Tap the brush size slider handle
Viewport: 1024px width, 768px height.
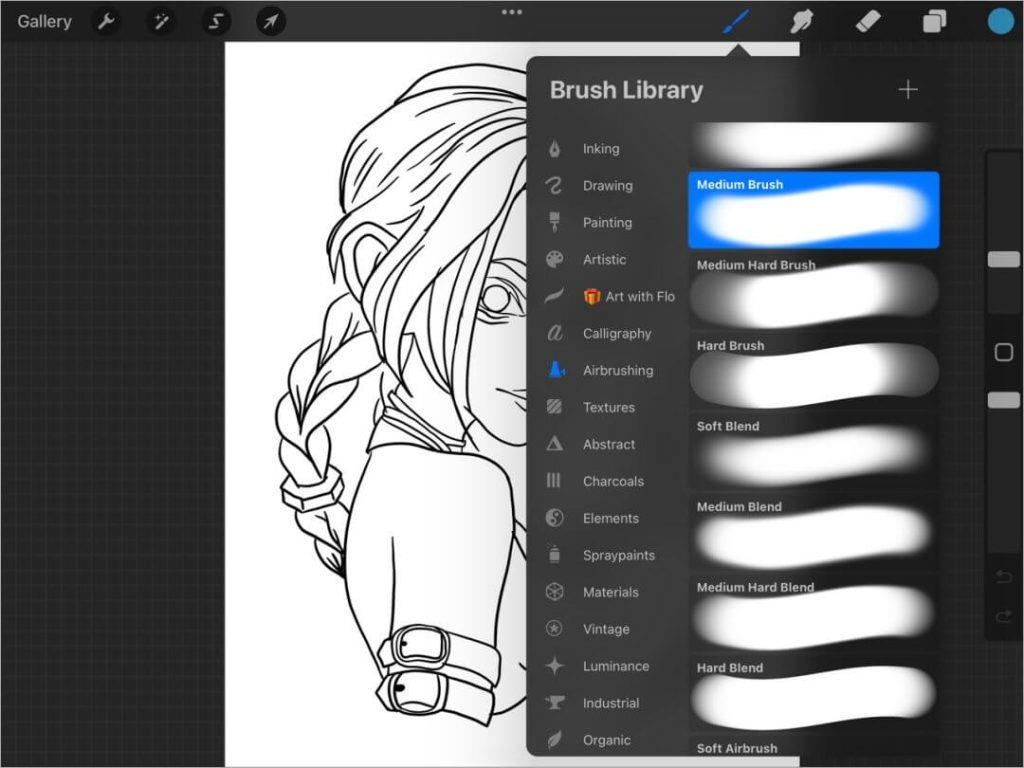(x=1004, y=259)
